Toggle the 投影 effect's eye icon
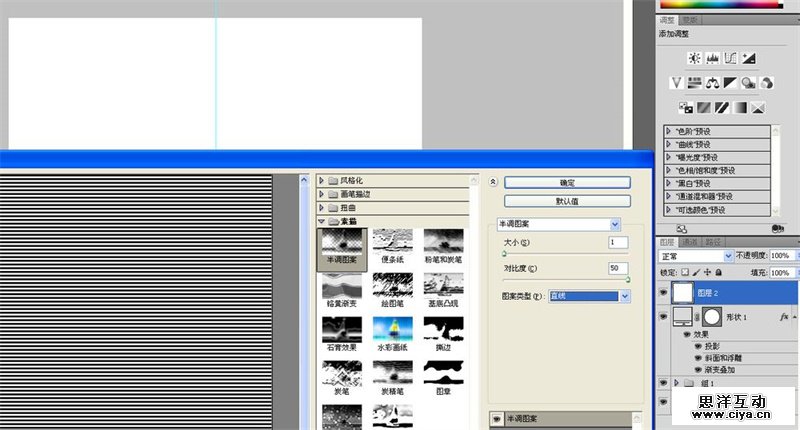This screenshot has height=430, width=800. 697,346
